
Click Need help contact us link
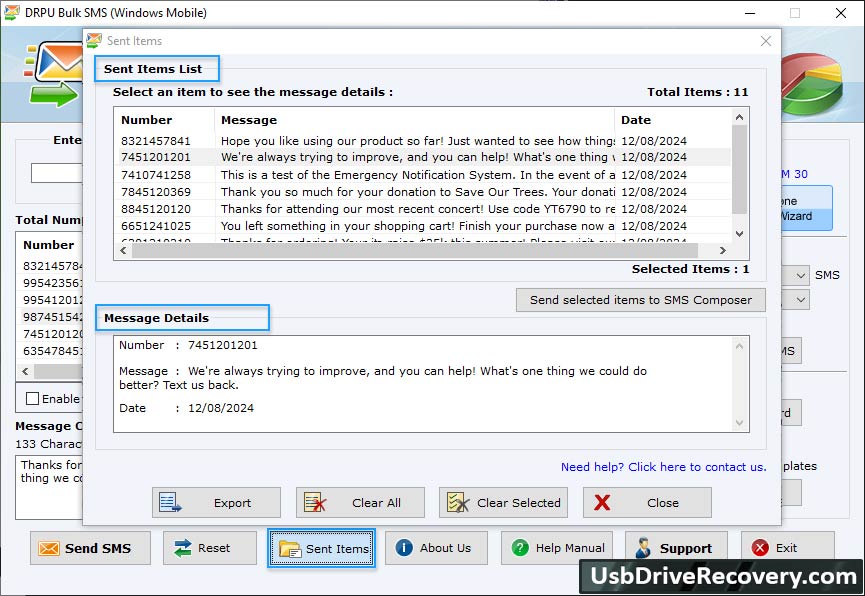click(x=664, y=467)
